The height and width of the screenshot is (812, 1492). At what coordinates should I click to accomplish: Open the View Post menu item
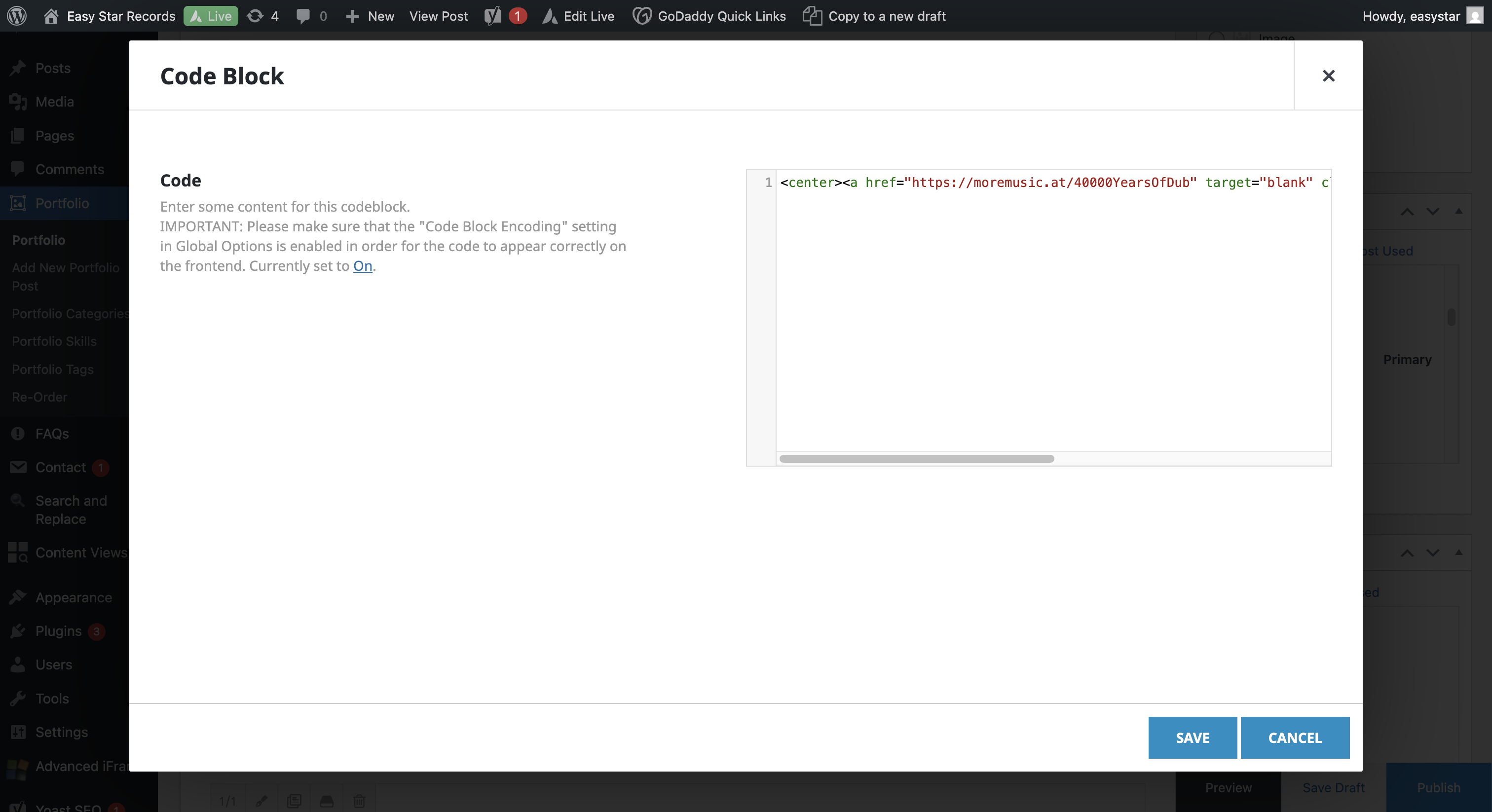point(438,16)
